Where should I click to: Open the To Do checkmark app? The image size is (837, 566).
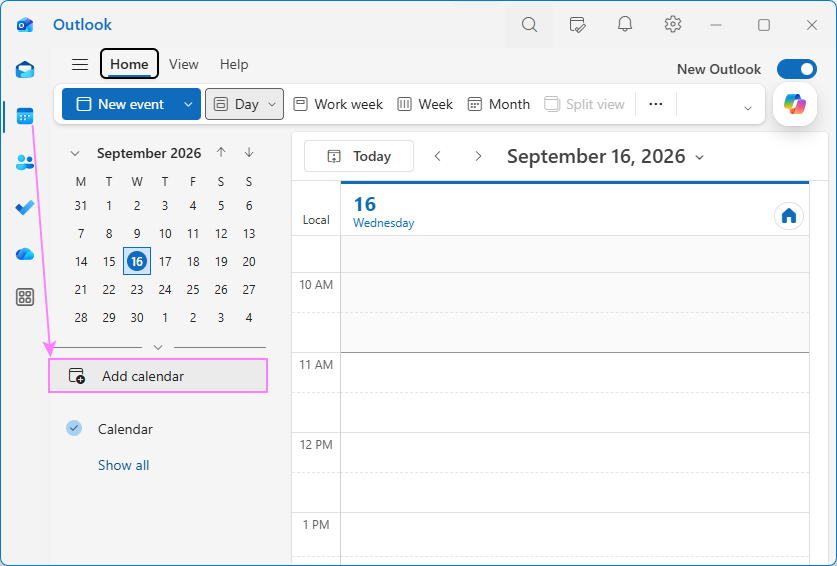(x=25, y=207)
